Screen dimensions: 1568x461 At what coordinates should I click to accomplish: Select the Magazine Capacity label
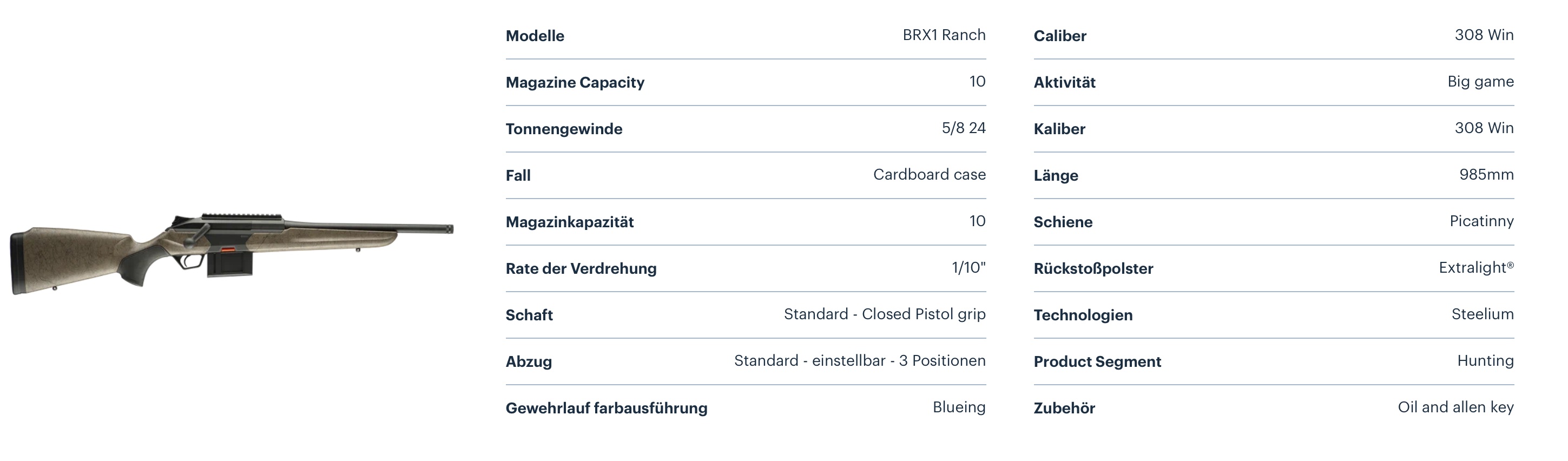(x=575, y=82)
